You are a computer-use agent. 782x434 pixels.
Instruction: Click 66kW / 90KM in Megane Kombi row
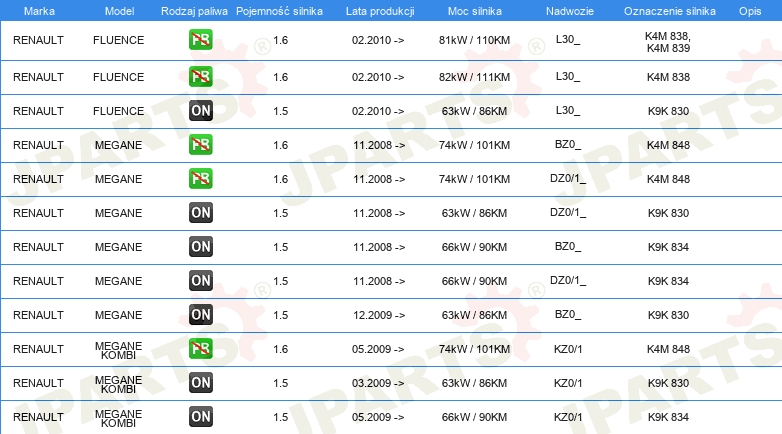(474, 417)
